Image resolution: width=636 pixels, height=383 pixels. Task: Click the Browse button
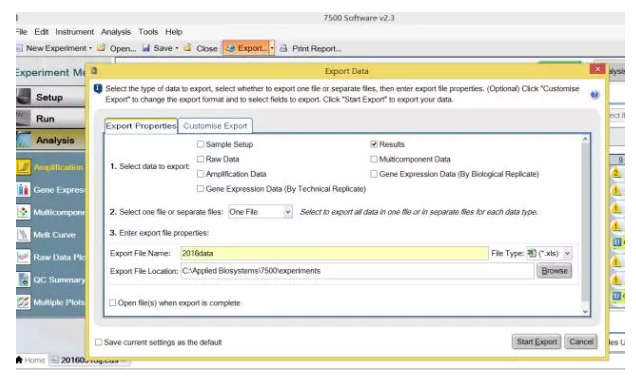[554, 271]
